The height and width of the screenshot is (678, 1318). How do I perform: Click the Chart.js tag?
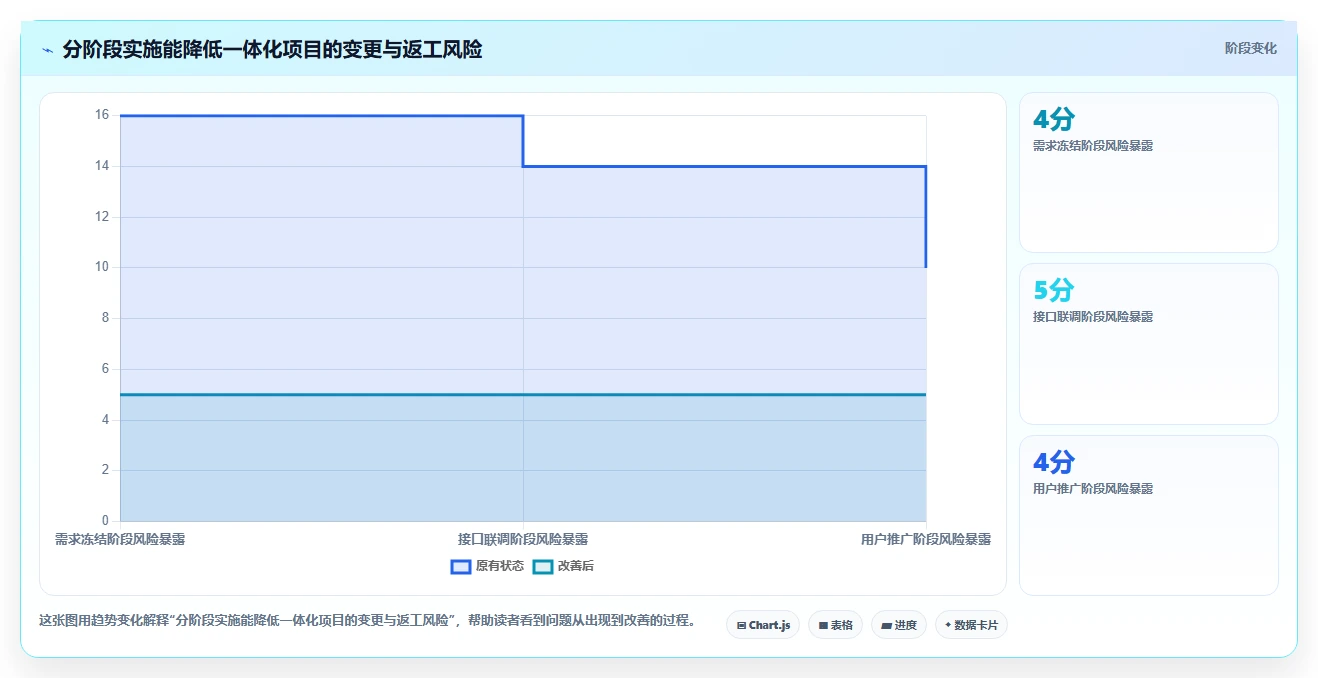pyautogui.click(x=763, y=625)
